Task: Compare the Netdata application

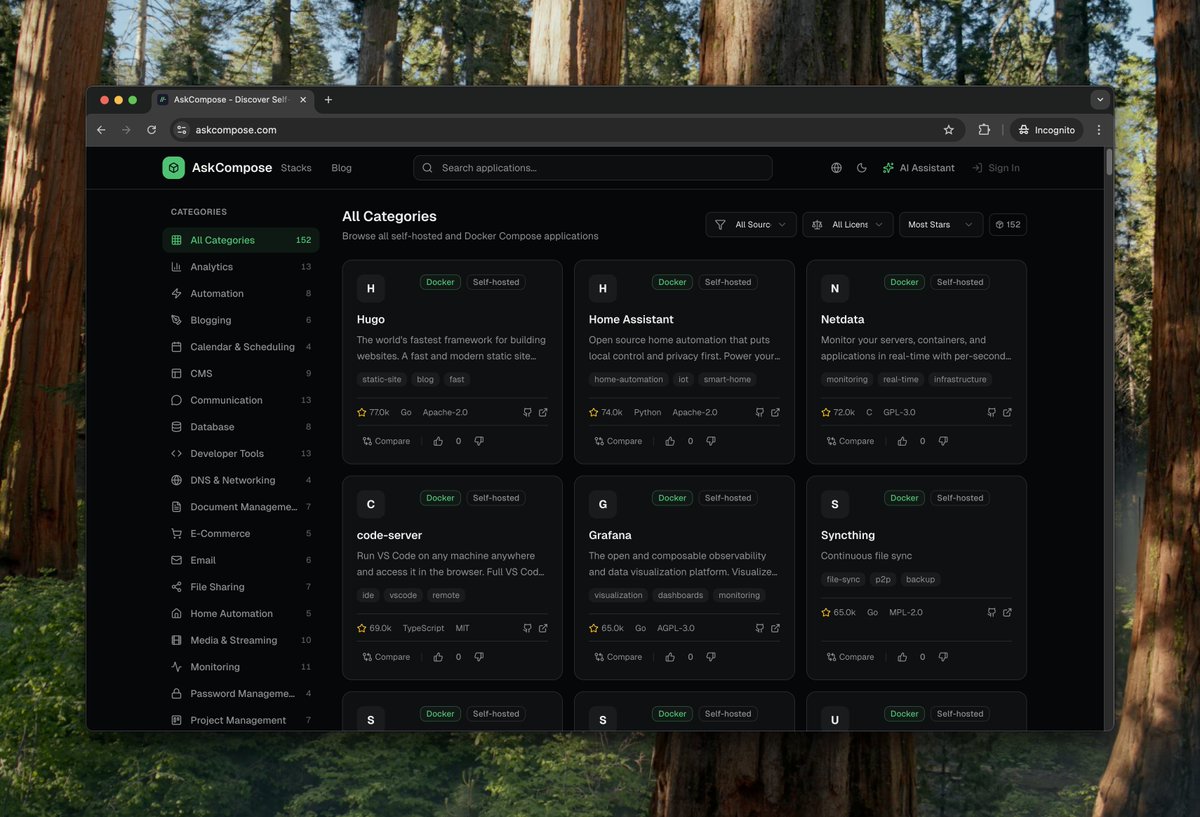Action: click(850, 441)
